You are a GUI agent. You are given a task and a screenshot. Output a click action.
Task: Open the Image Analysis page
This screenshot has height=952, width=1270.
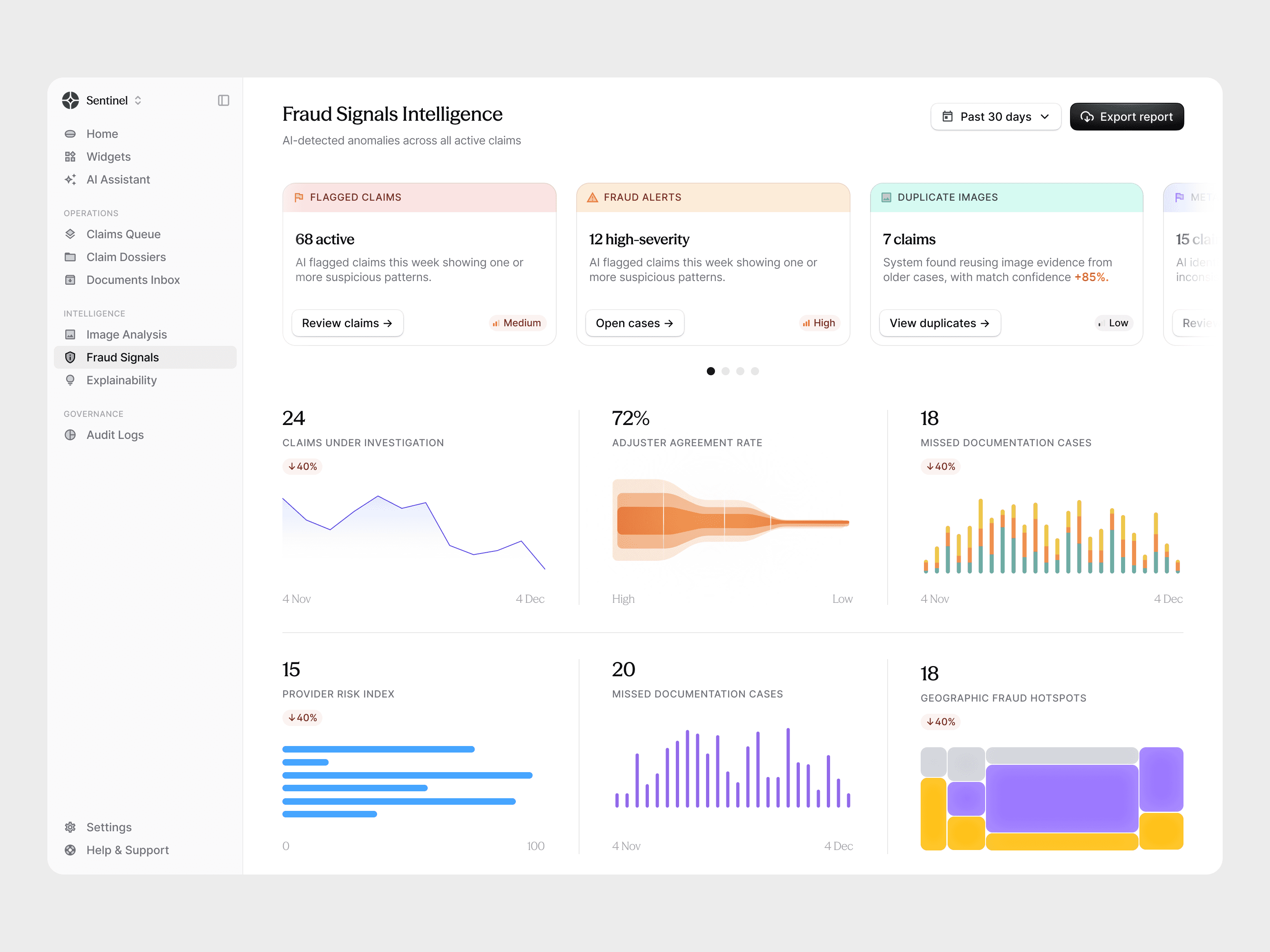click(127, 334)
